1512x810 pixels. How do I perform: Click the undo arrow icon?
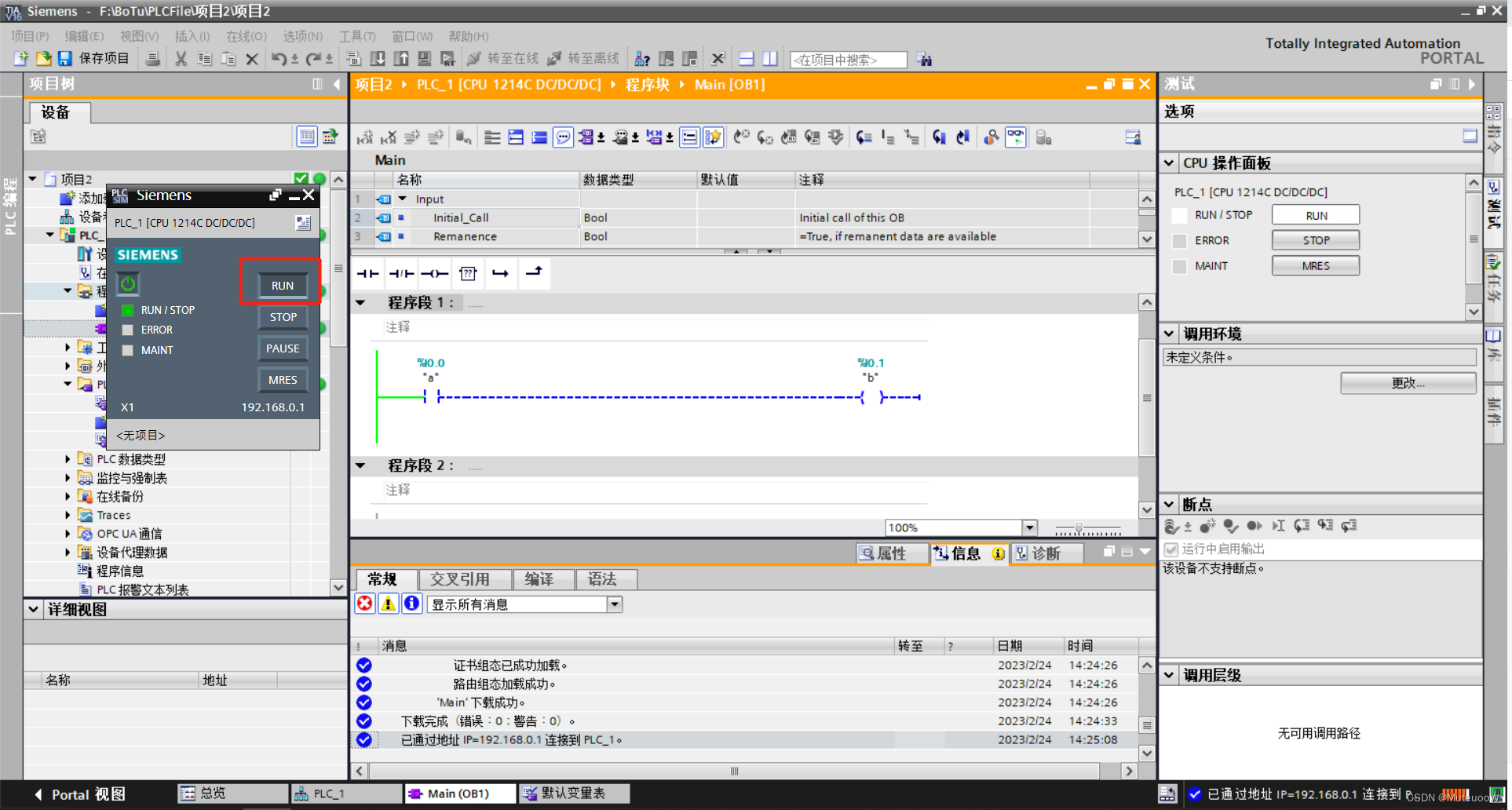[x=279, y=59]
